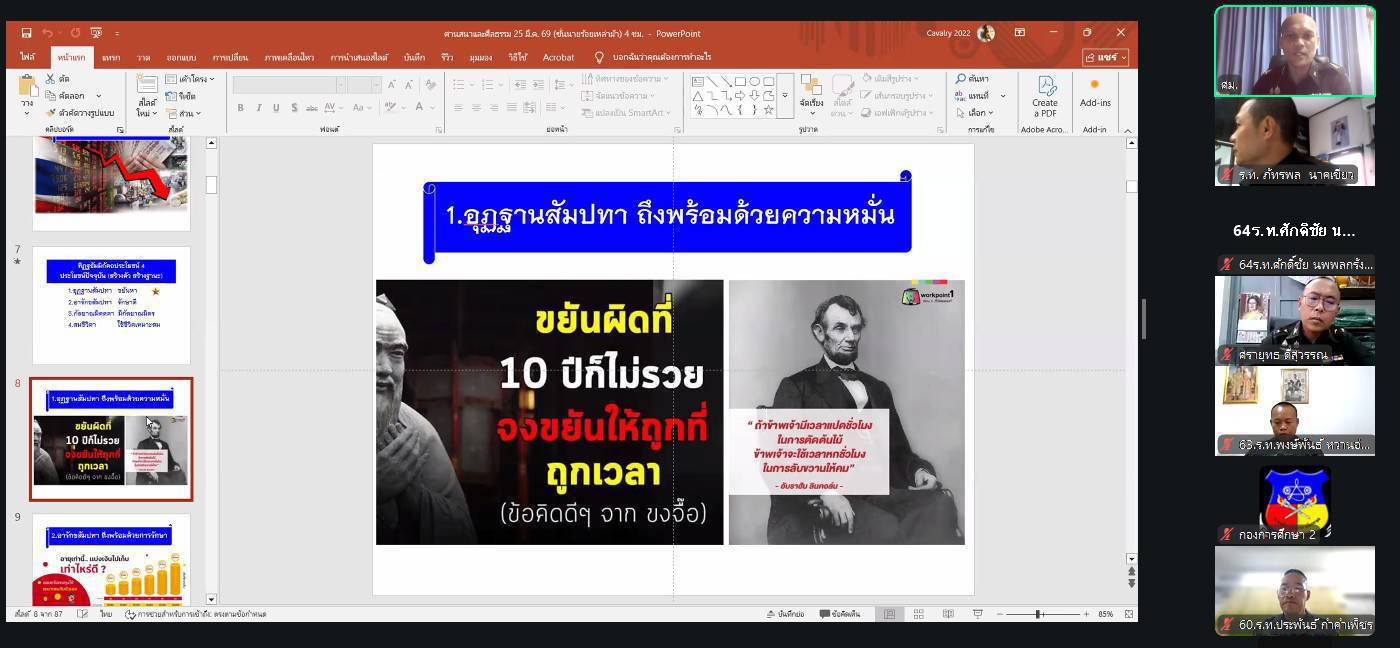Toggle the Comments pane in status bar
1400x648 pixels.
coord(838,614)
